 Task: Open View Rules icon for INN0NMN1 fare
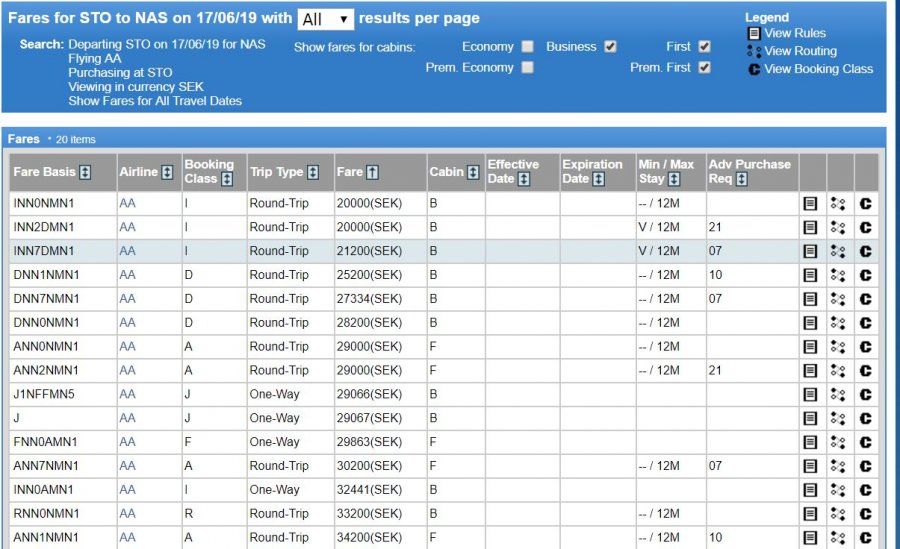pos(811,203)
